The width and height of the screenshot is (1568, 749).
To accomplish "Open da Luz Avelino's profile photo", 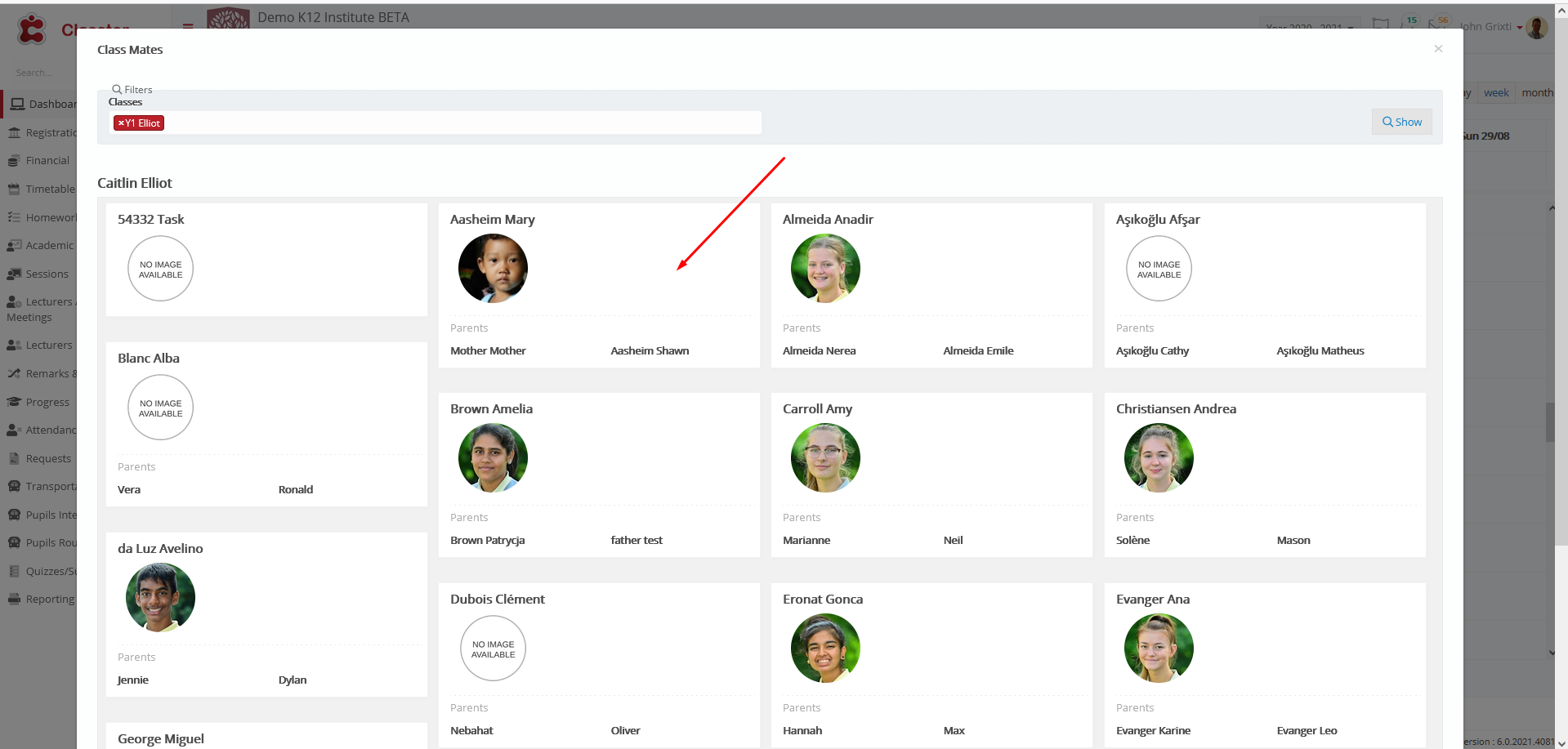I will pos(160,597).
